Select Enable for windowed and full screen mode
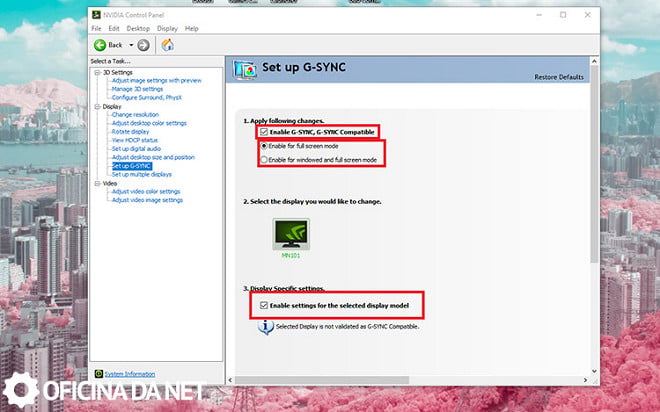The image size is (660, 412). [264, 160]
